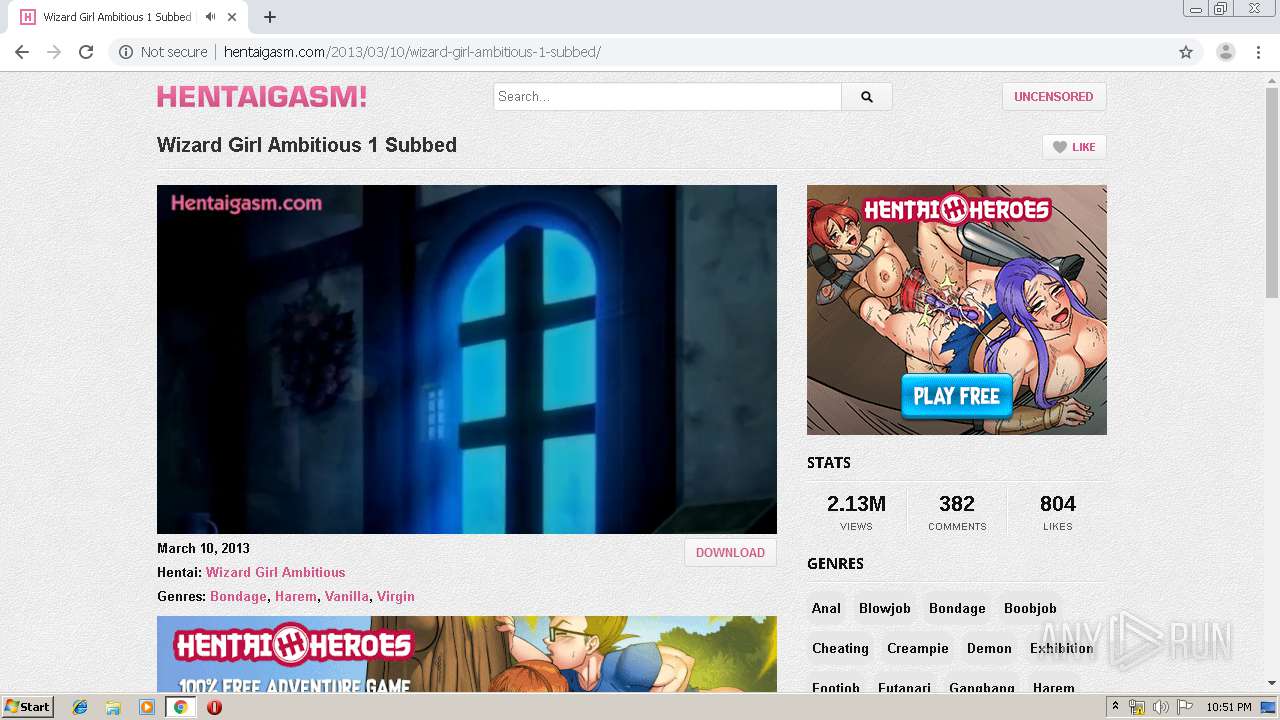Image resolution: width=1280 pixels, height=720 pixels.
Task: Click the 804 likes stat
Action: click(x=1057, y=512)
